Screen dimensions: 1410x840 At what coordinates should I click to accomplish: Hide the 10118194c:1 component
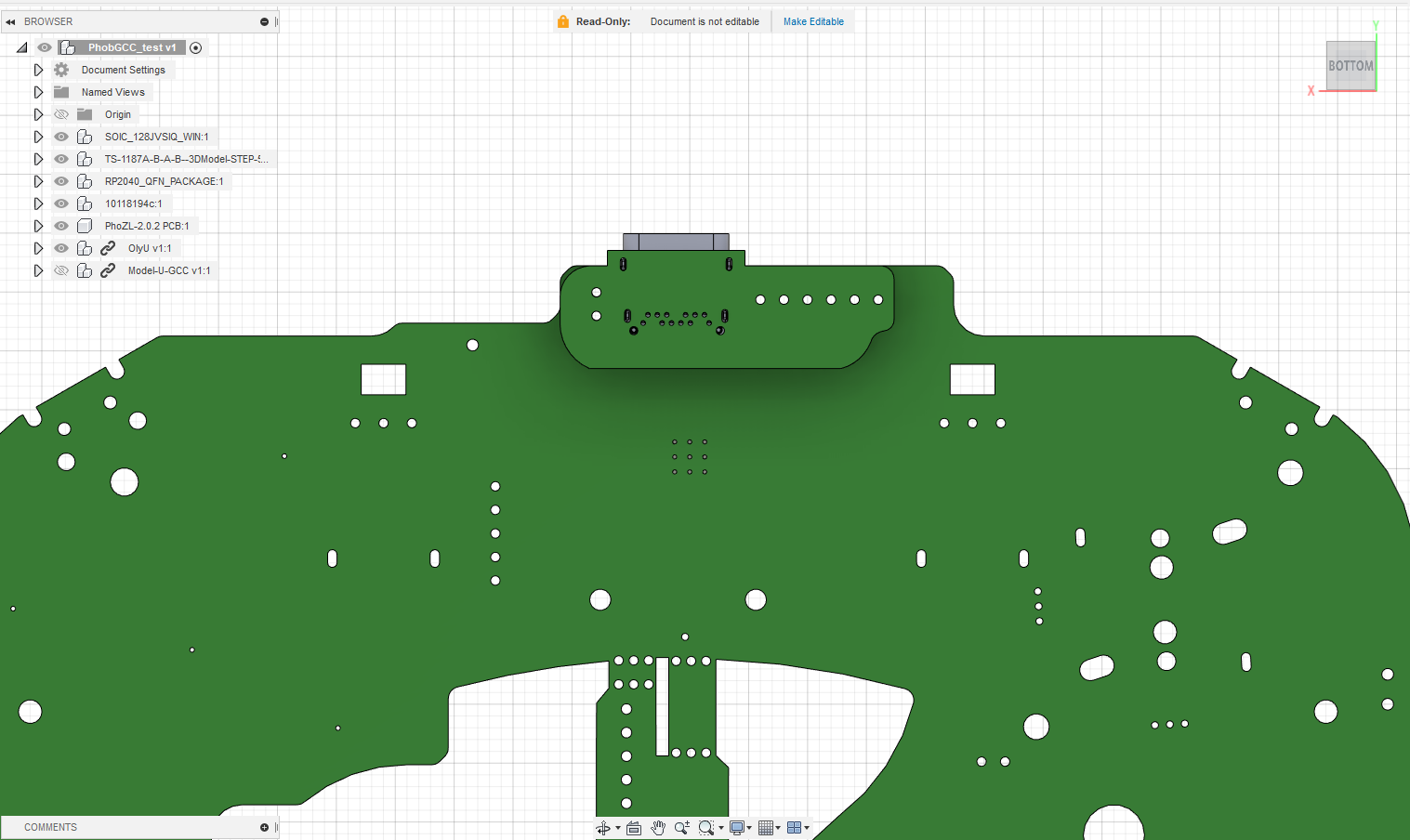point(61,203)
